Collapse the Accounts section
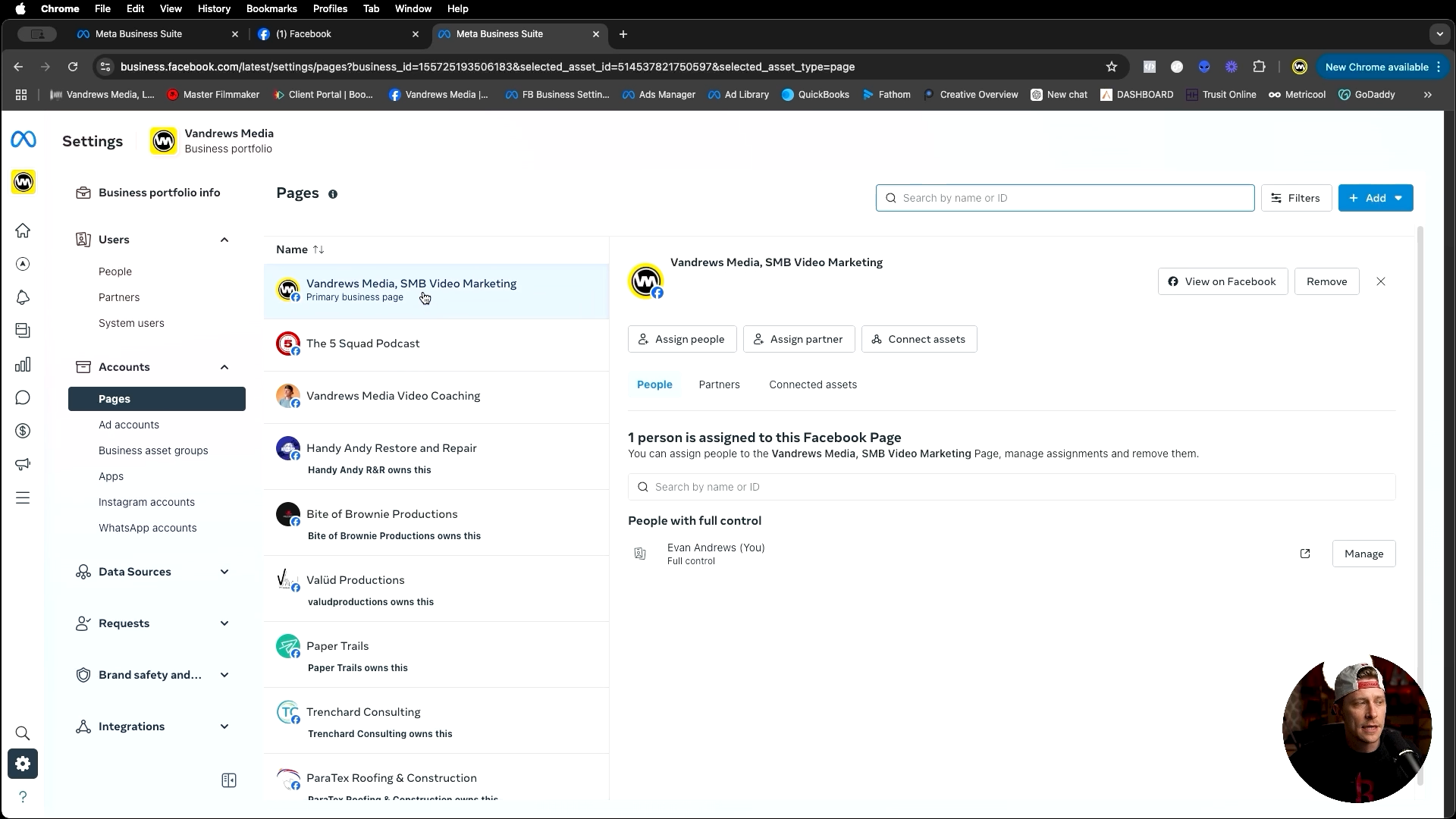Image resolution: width=1456 pixels, height=819 pixels. [224, 367]
